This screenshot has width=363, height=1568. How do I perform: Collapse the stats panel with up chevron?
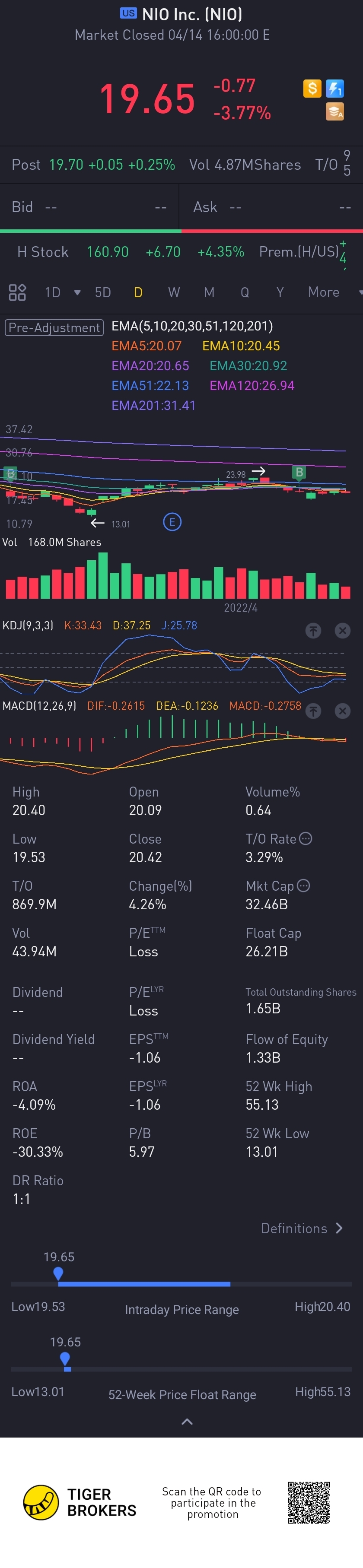coord(187,1422)
